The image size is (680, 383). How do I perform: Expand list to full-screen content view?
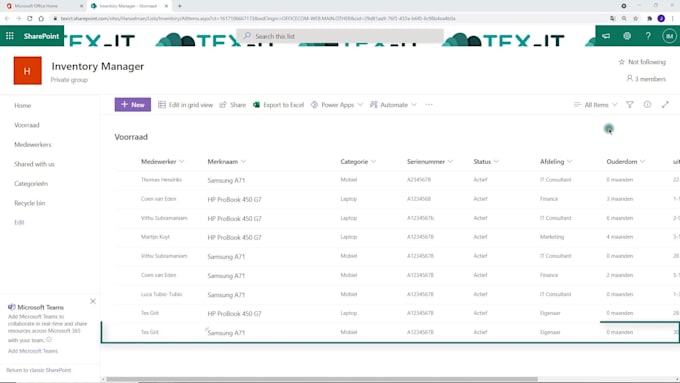coord(665,105)
